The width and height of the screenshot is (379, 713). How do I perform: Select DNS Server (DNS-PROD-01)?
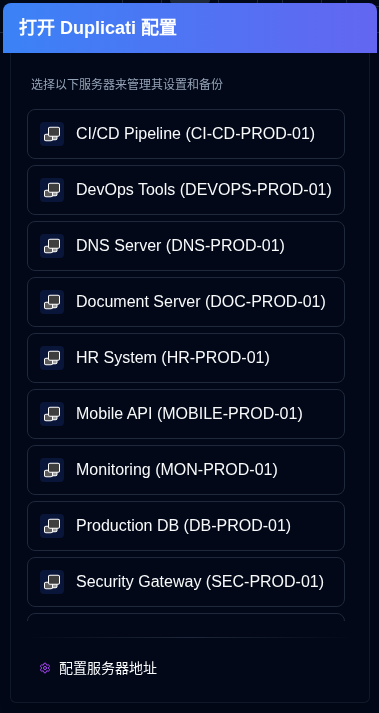point(186,246)
